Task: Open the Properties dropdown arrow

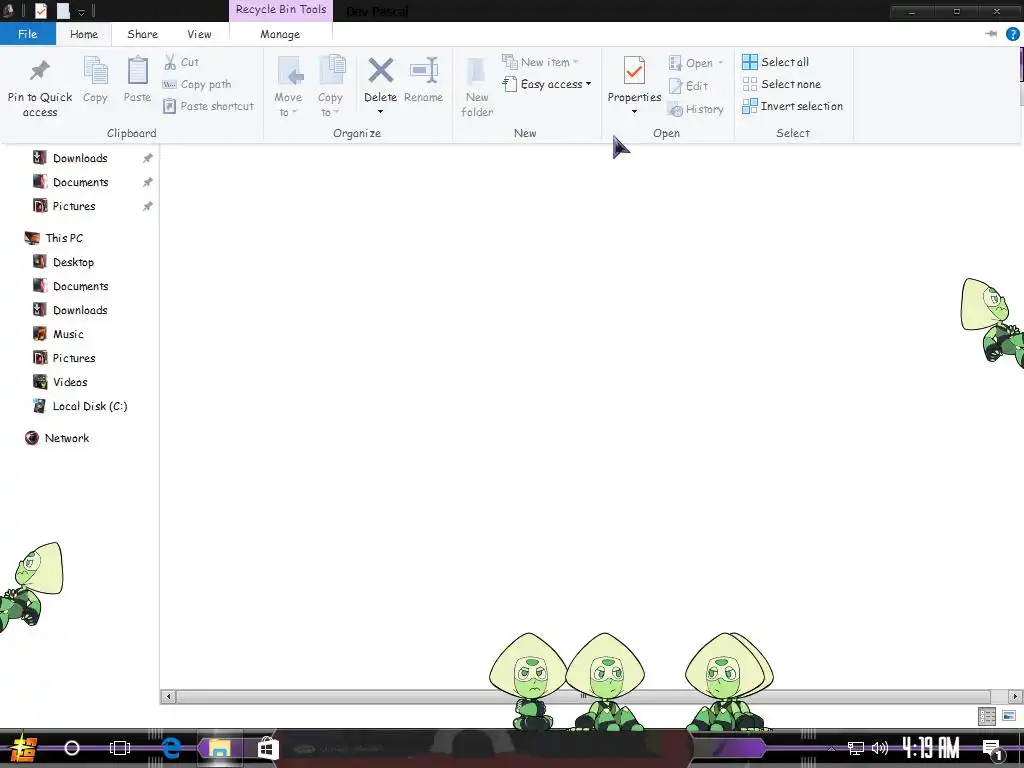Action: (634, 112)
